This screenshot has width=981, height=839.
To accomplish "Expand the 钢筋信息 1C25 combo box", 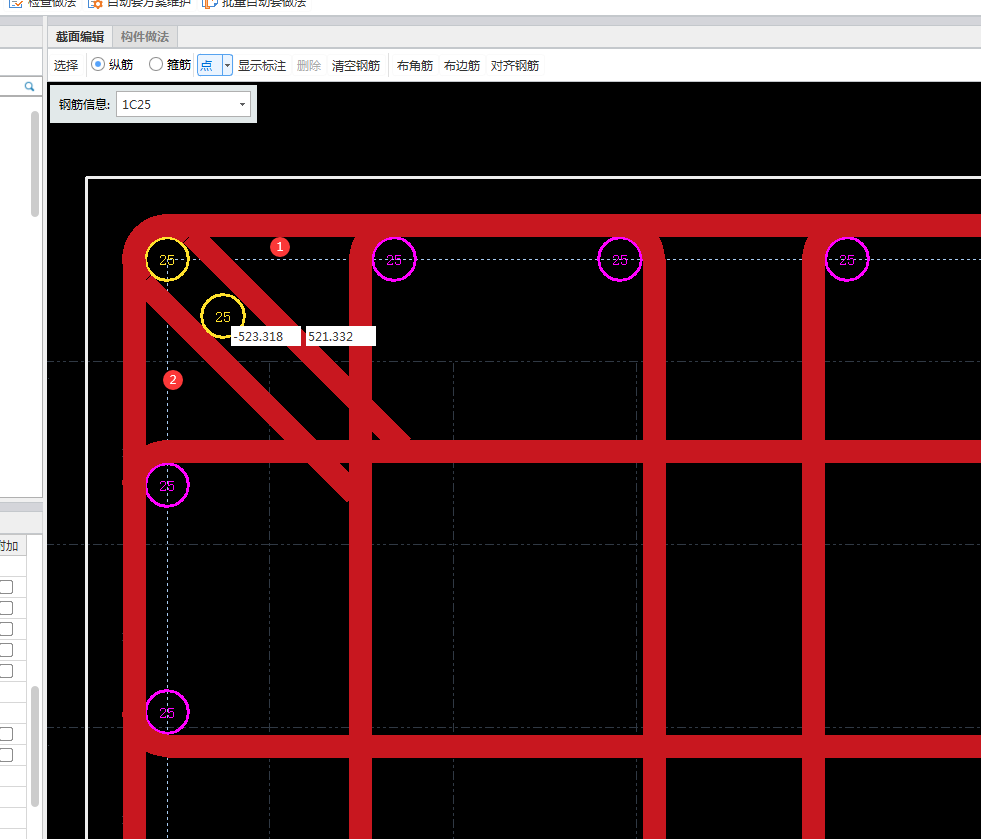I will pyautogui.click(x=242, y=104).
